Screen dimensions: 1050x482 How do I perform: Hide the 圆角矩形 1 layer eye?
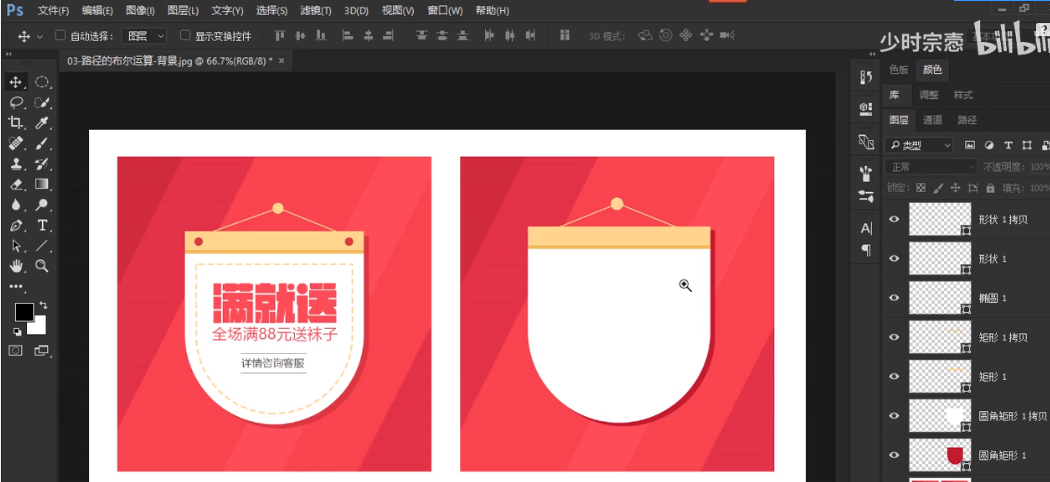pos(894,455)
